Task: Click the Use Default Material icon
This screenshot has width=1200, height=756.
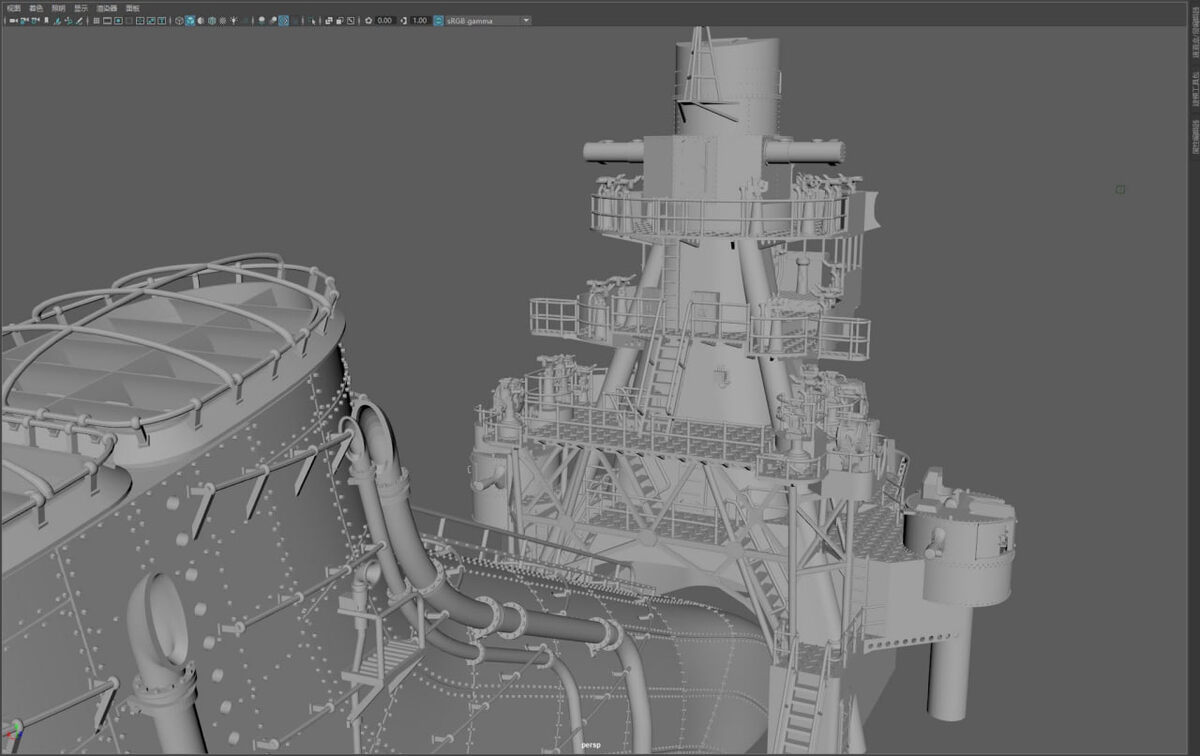Action: (200, 20)
